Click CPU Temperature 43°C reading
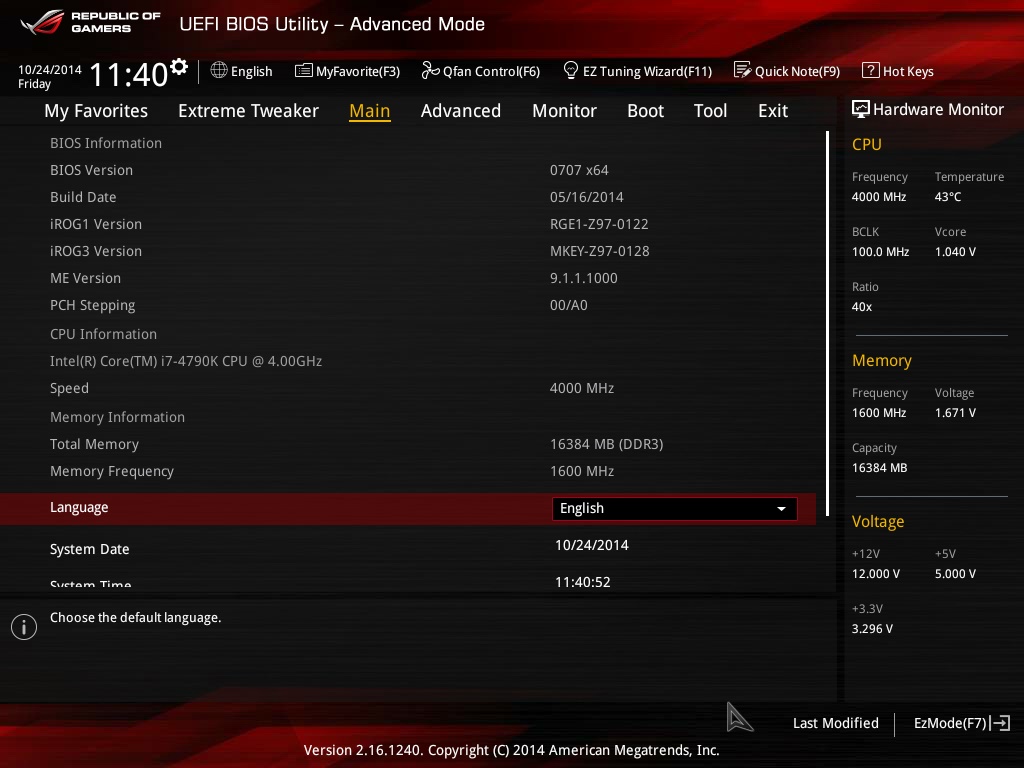 (x=948, y=197)
